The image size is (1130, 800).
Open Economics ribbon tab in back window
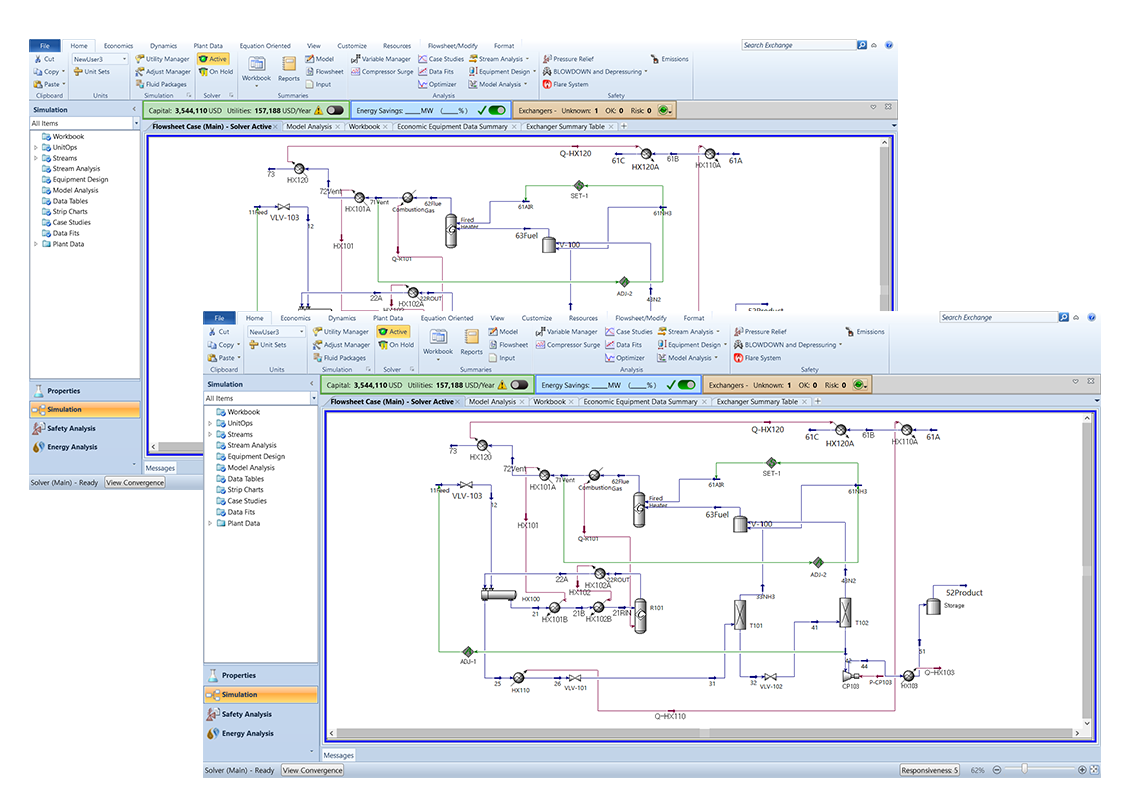[x=118, y=45]
